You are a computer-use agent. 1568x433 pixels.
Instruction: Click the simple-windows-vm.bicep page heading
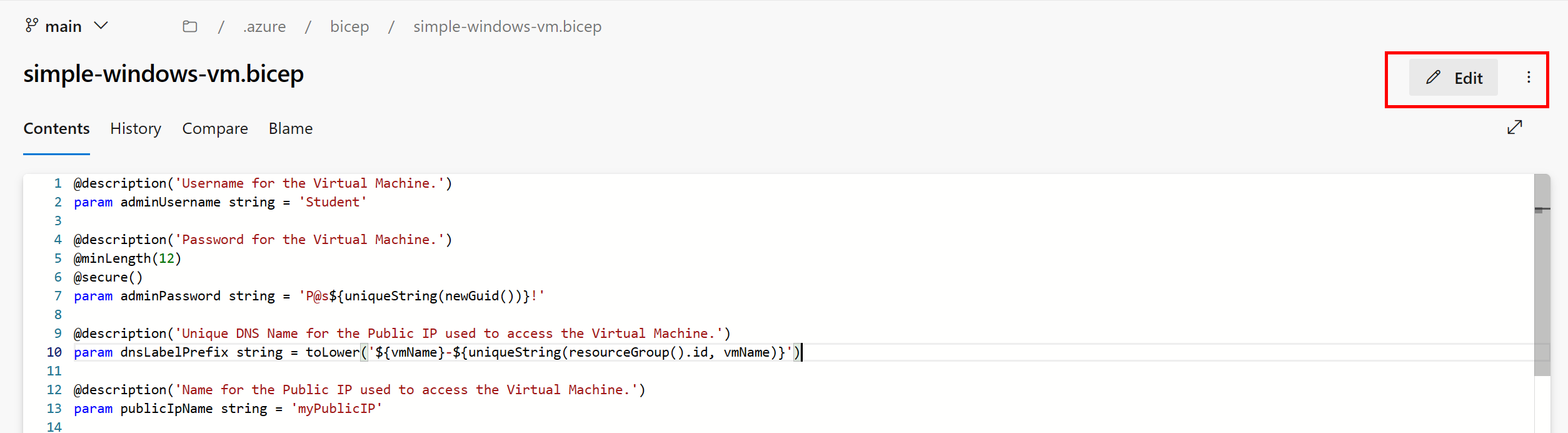[x=164, y=74]
